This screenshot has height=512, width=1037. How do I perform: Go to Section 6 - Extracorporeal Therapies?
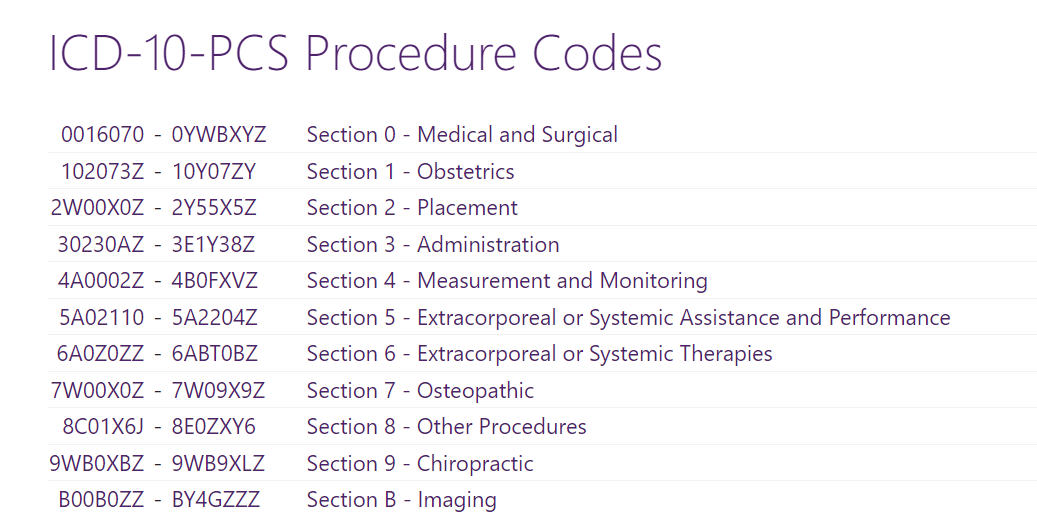pos(539,354)
